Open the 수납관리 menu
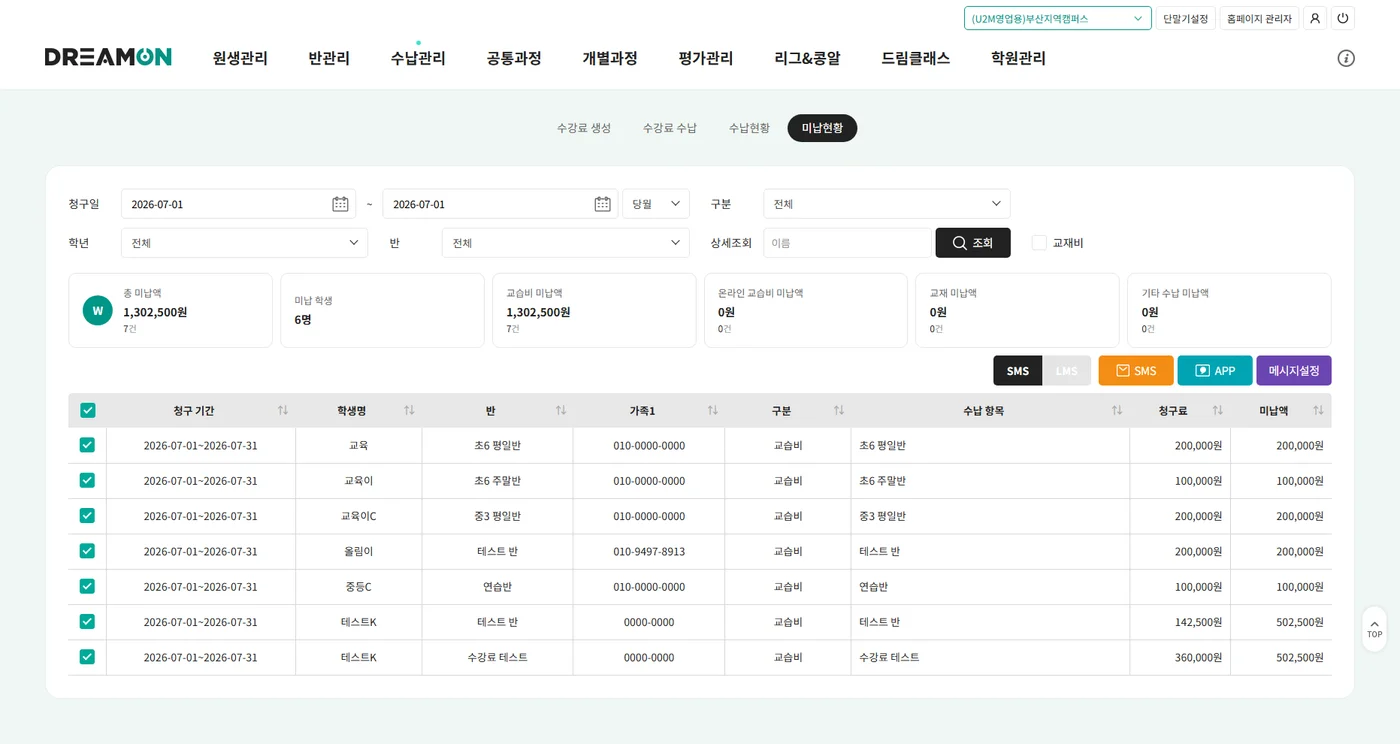1400x744 pixels. 418,58
